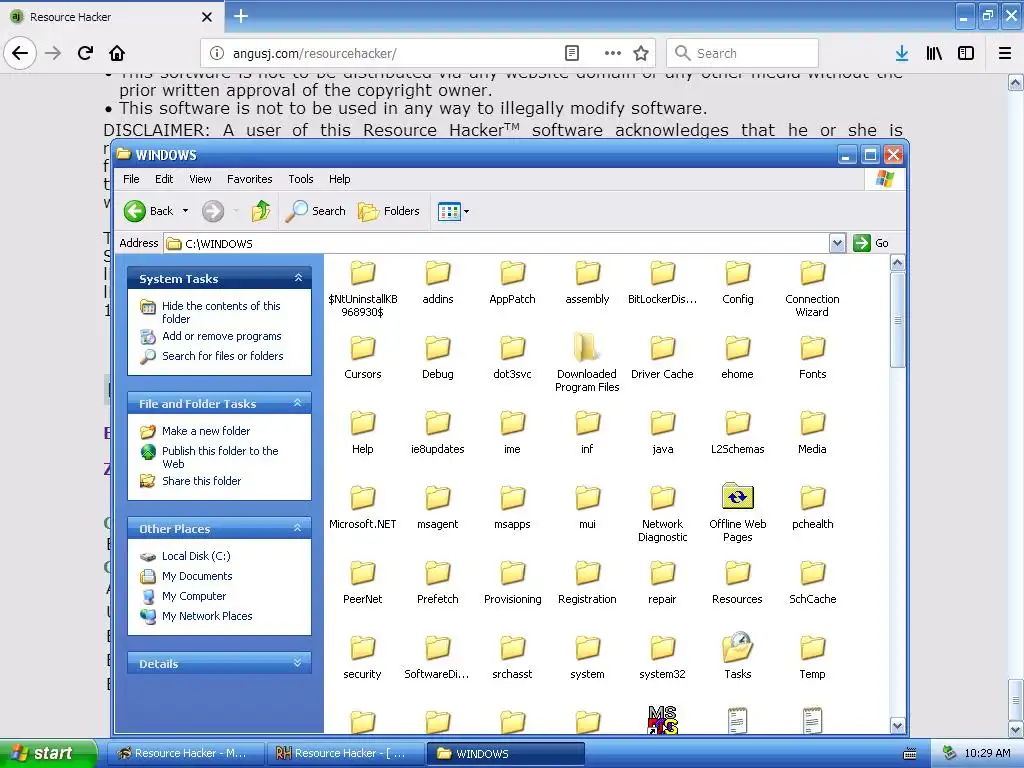Click Search for files or folders
Screen dimensions: 1024x768
[x=223, y=356]
